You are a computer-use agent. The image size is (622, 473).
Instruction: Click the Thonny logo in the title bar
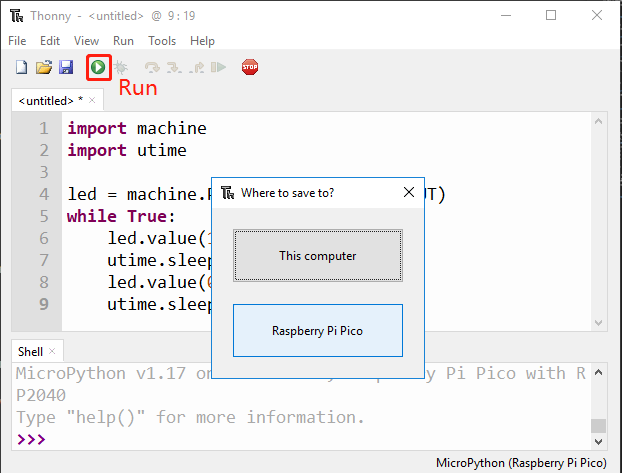coord(17,16)
